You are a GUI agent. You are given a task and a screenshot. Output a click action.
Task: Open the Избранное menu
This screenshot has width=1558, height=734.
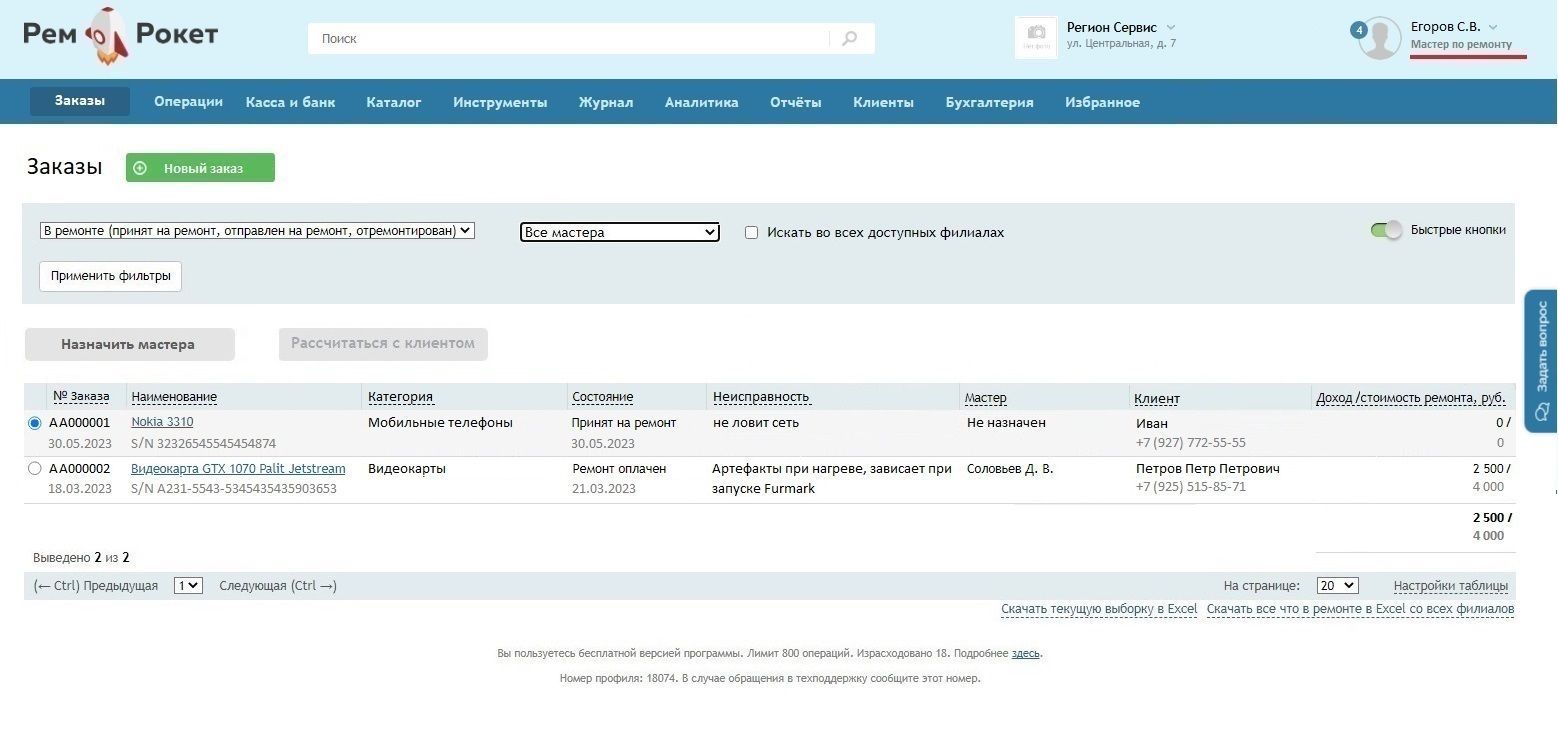point(1102,102)
